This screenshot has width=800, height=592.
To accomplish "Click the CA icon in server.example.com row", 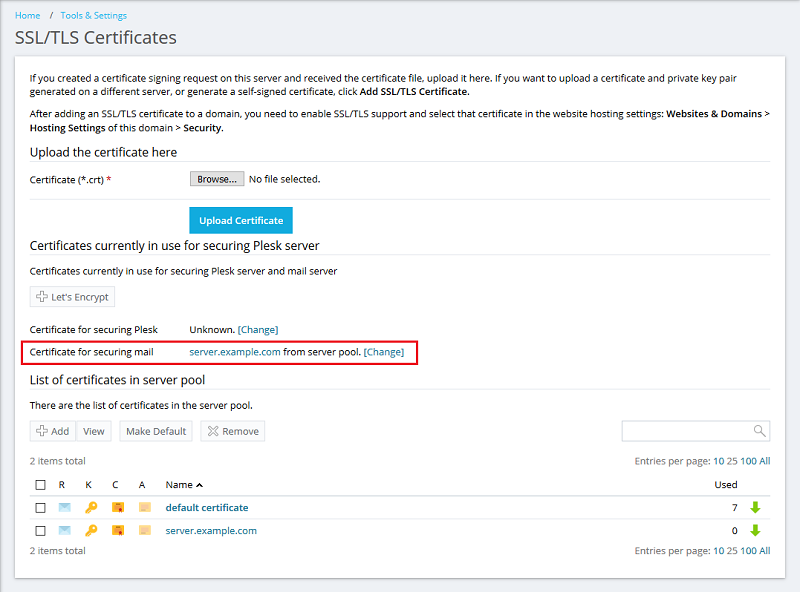I will click(144, 531).
